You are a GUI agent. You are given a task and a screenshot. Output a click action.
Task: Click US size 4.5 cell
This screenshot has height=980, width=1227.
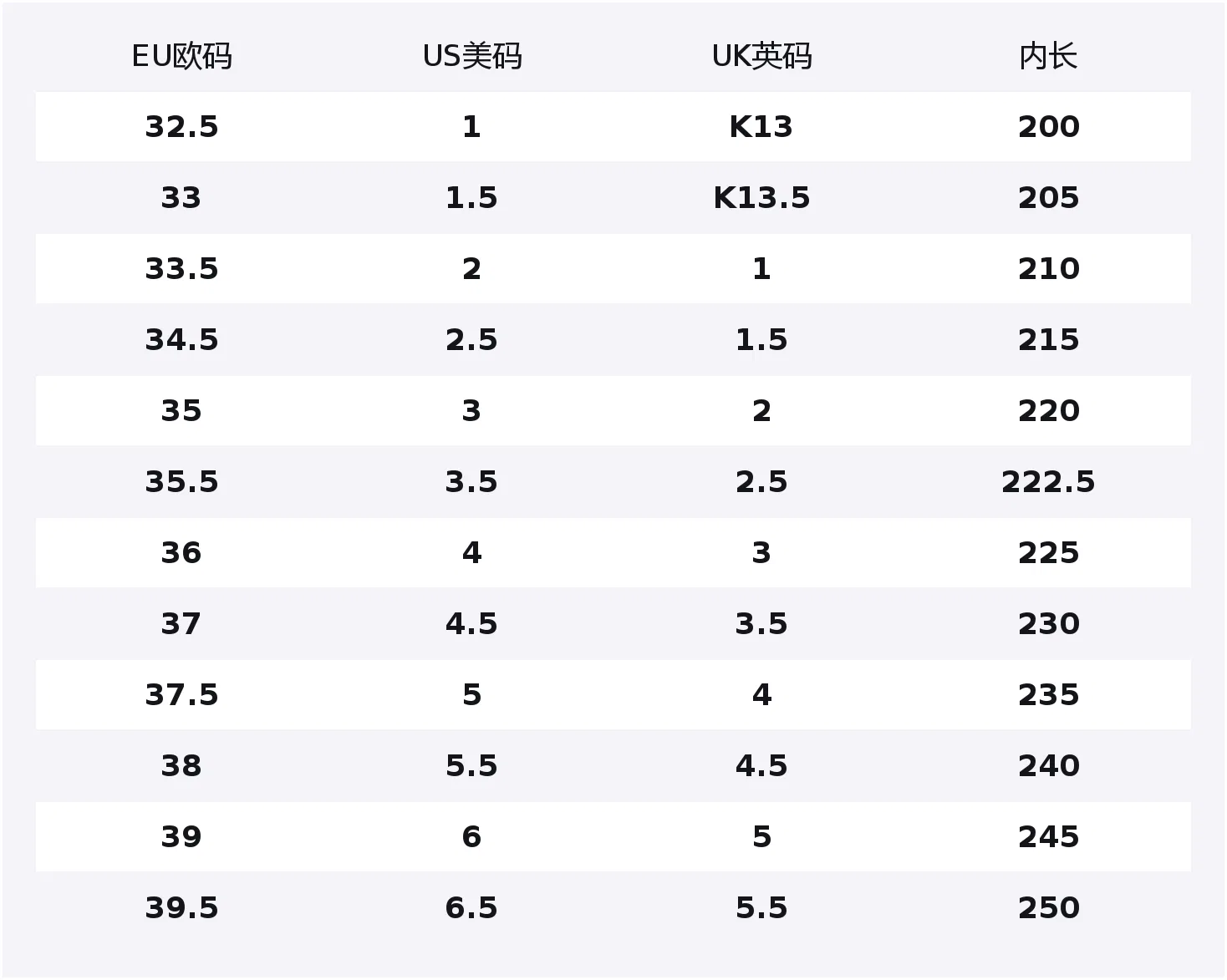471,624
